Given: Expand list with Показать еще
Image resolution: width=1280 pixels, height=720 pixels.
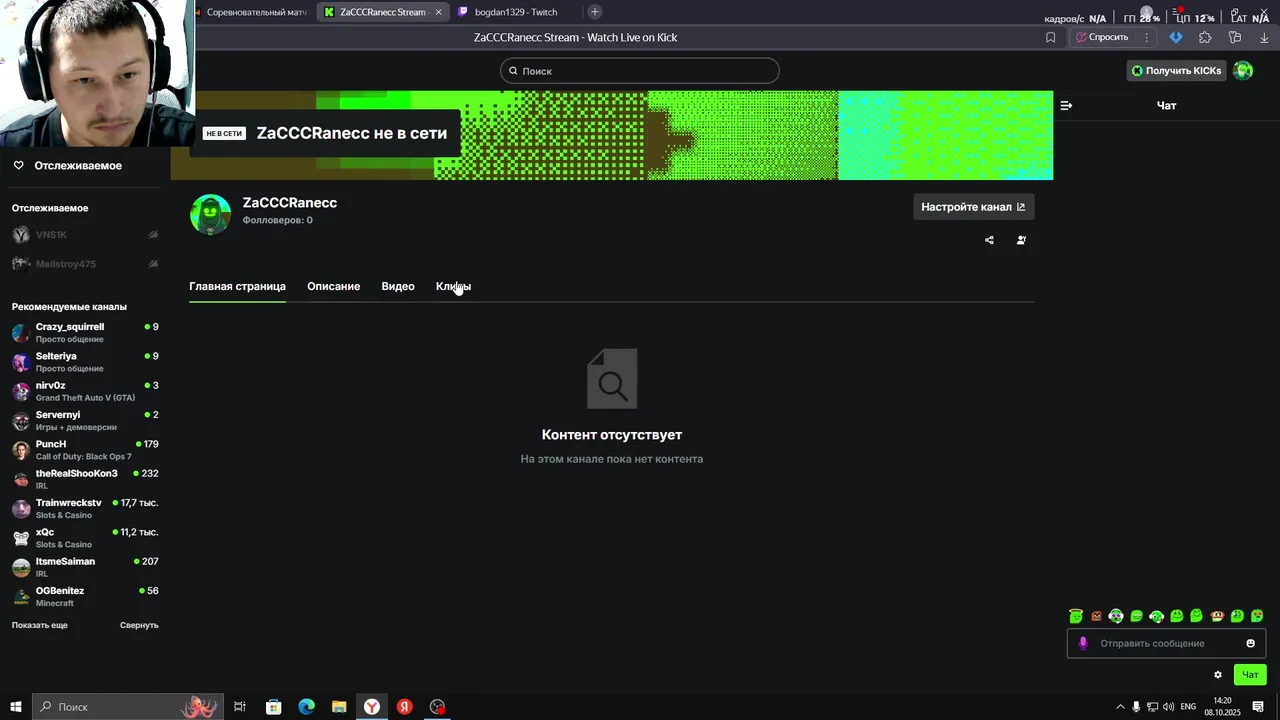Looking at the screenshot, I should click(40, 625).
